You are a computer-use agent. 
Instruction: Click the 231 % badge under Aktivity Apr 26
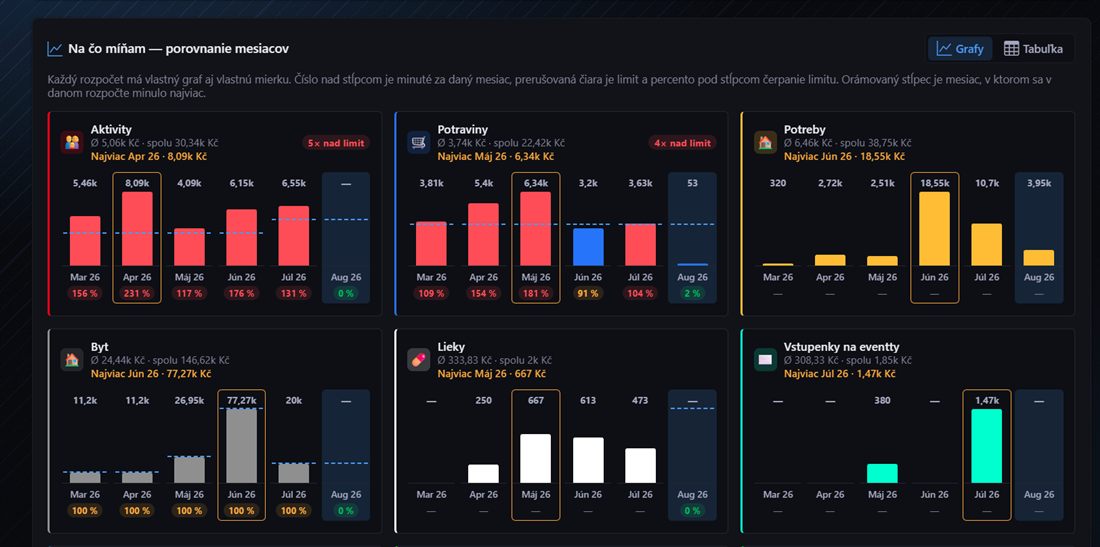[x=137, y=294]
